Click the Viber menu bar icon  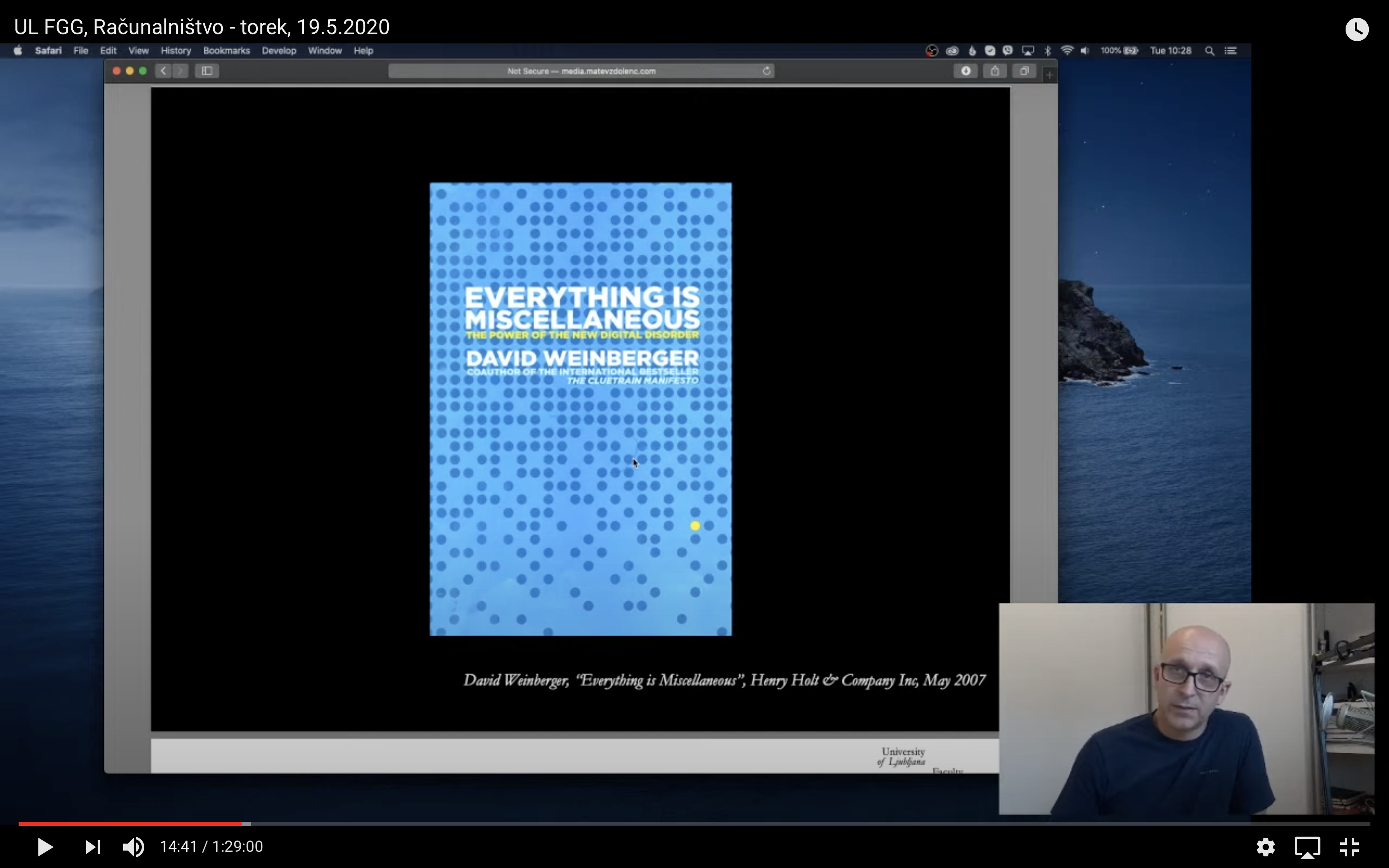pyautogui.click(x=1008, y=50)
